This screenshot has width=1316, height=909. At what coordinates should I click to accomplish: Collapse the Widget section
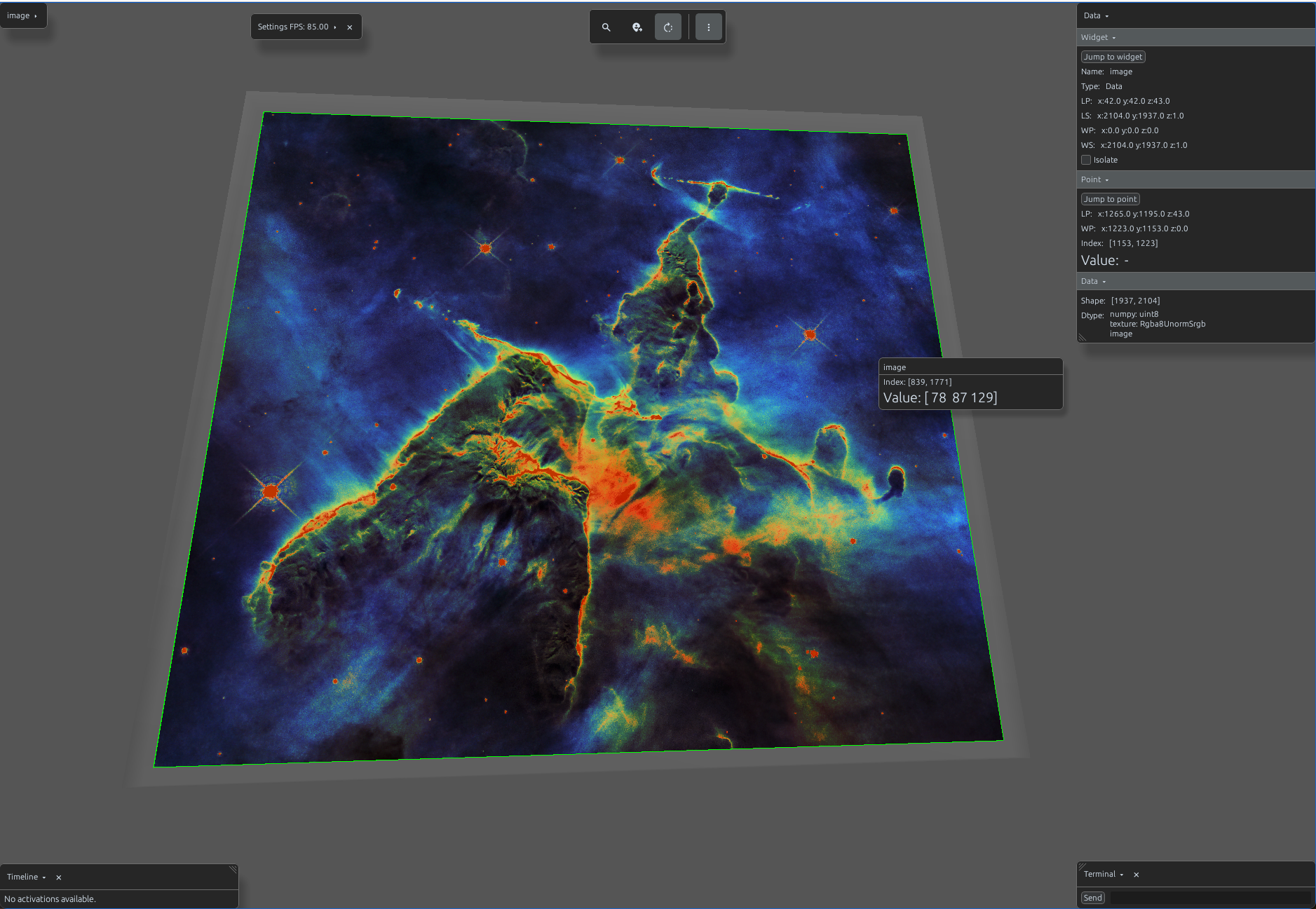pyautogui.click(x=1114, y=38)
